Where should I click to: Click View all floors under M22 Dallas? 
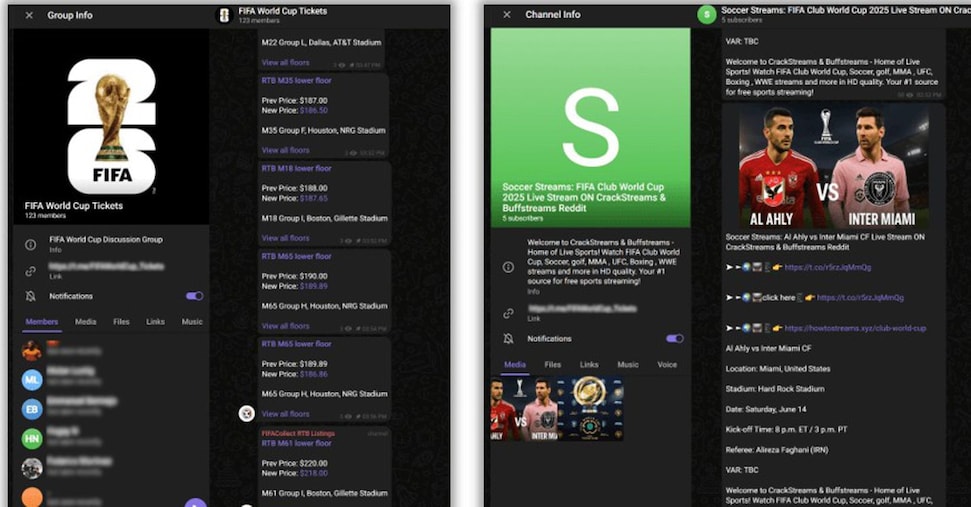pyautogui.click(x=285, y=63)
